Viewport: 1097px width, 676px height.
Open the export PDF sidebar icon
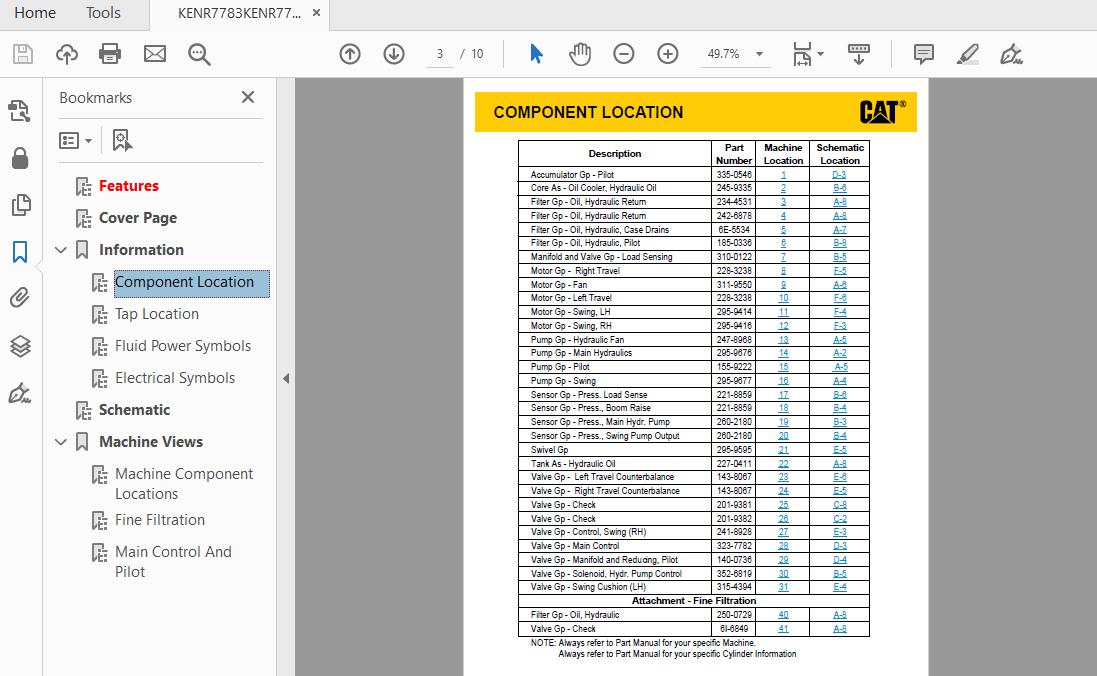click(20, 111)
